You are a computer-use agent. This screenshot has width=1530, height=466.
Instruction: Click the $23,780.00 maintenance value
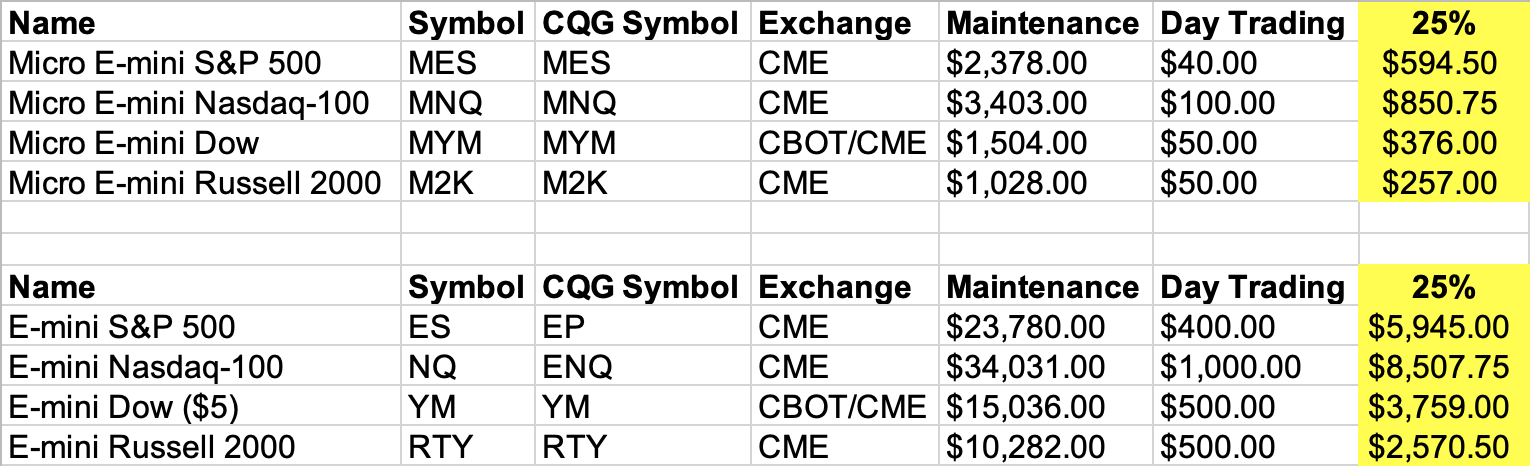point(1025,327)
